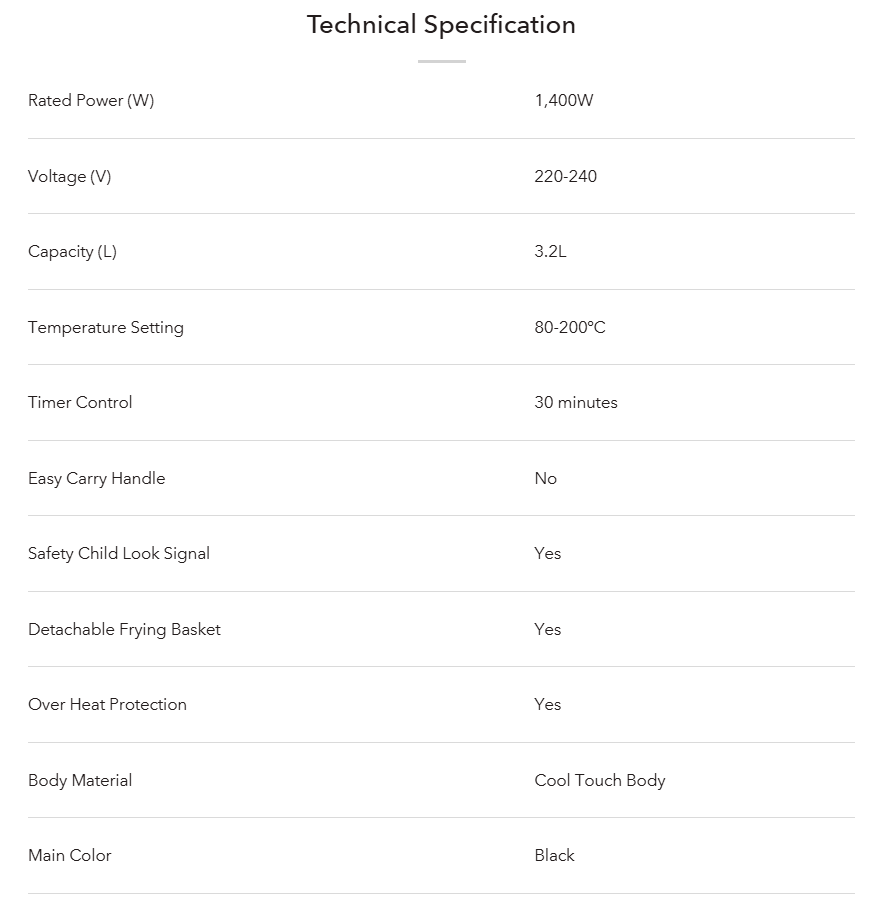Select the 1,400W value
The image size is (889, 901).
(x=564, y=100)
